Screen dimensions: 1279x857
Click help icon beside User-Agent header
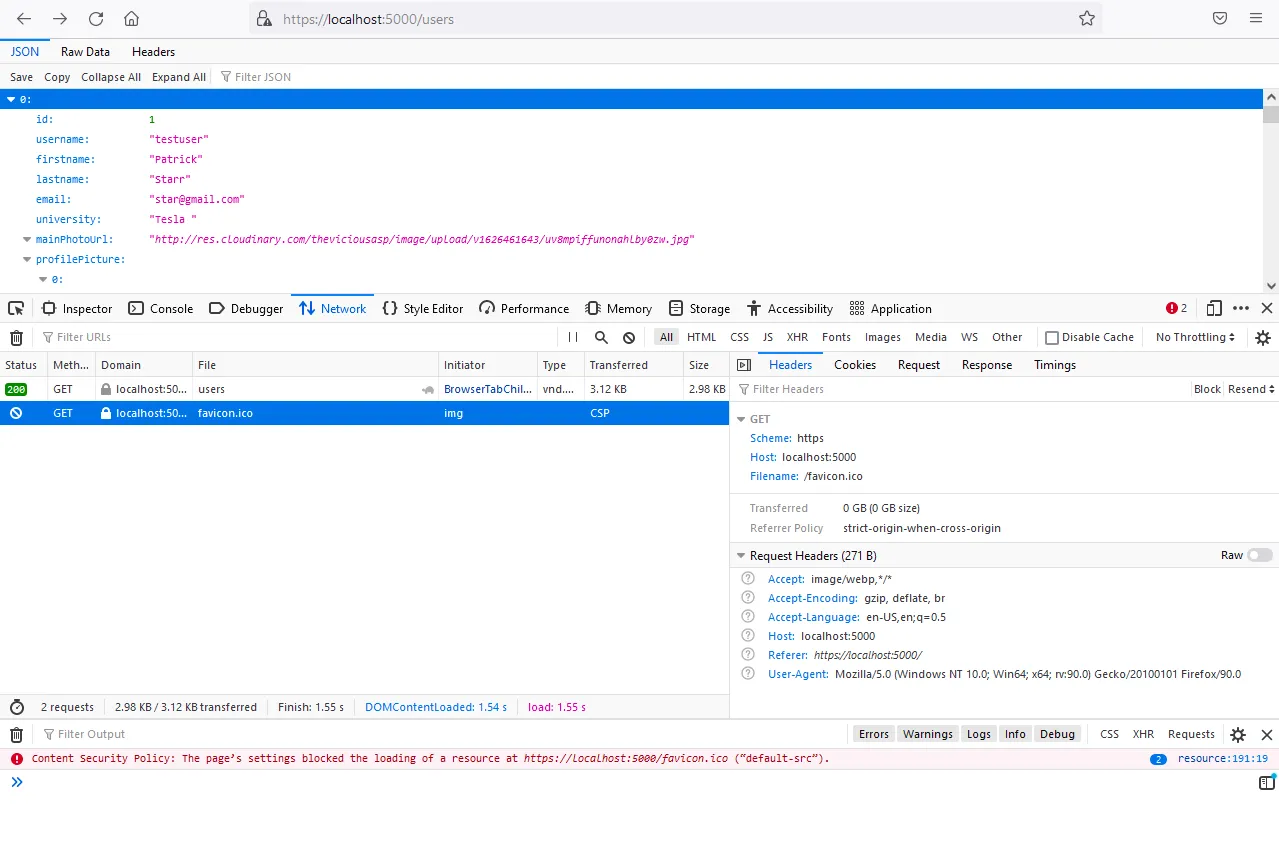coord(748,674)
